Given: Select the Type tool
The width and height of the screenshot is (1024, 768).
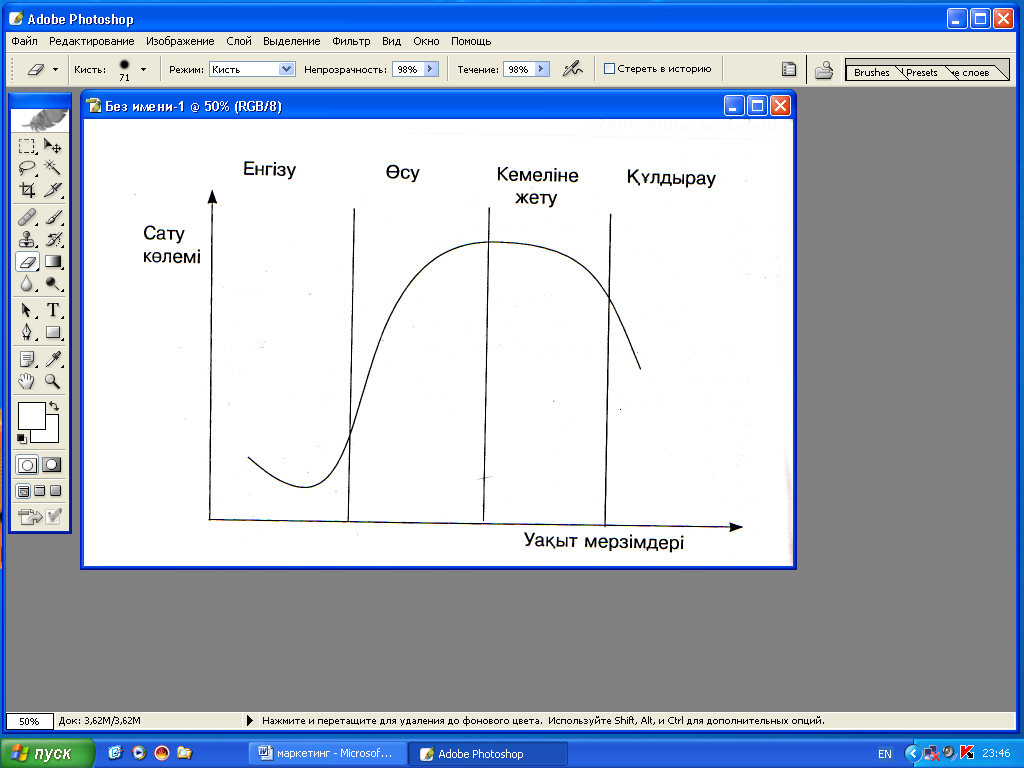Looking at the screenshot, I should (x=52, y=310).
